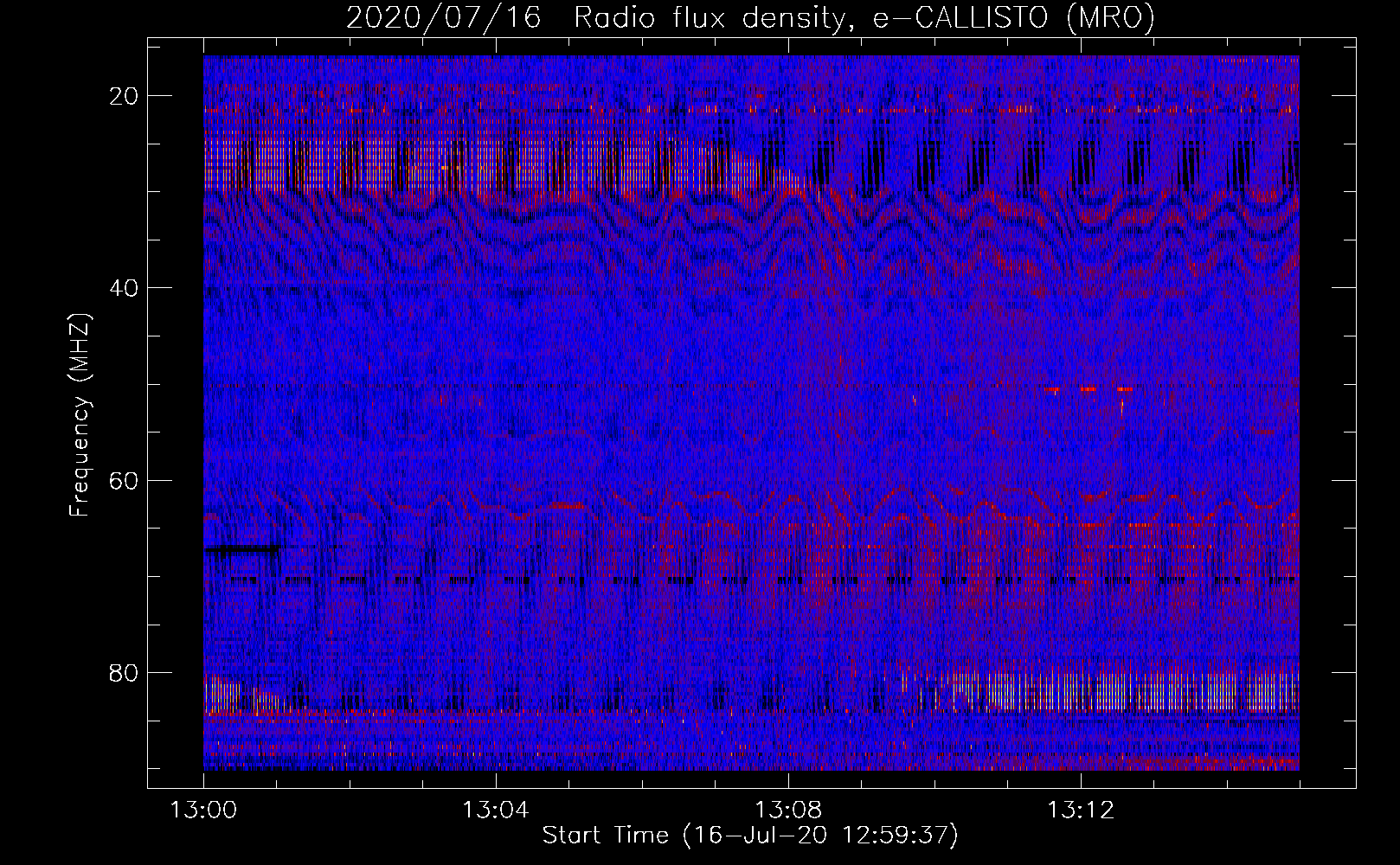Click the 13:04 time tick label
Viewport: 1400px width, 865px height.
click(x=496, y=811)
